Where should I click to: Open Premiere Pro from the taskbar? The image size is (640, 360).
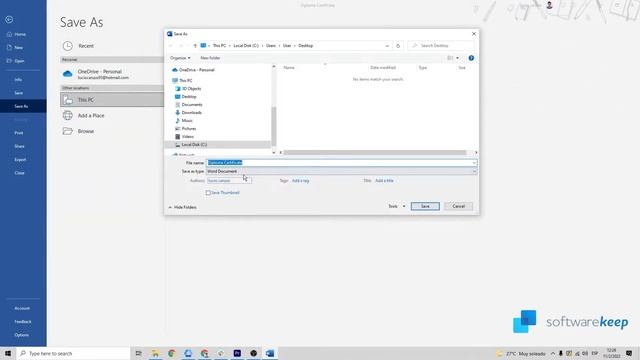[237, 353]
